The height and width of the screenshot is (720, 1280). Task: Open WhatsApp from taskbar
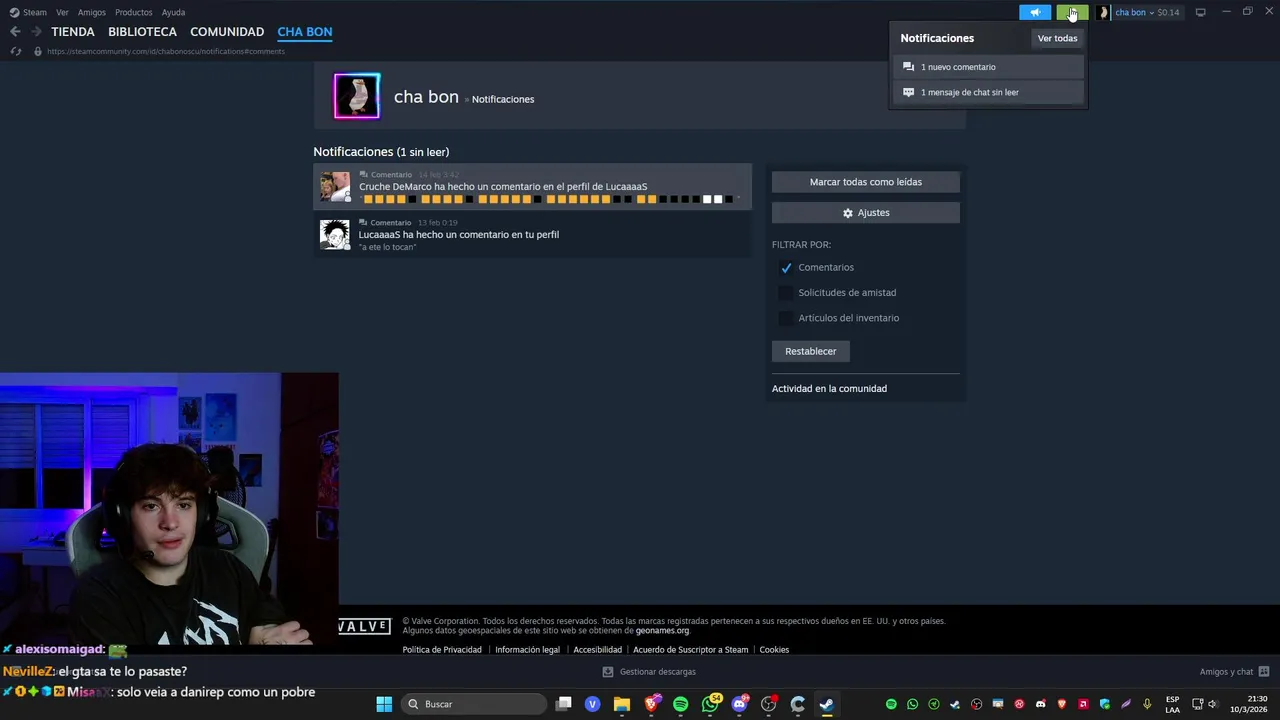pyautogui.click(x=711, y=704)
